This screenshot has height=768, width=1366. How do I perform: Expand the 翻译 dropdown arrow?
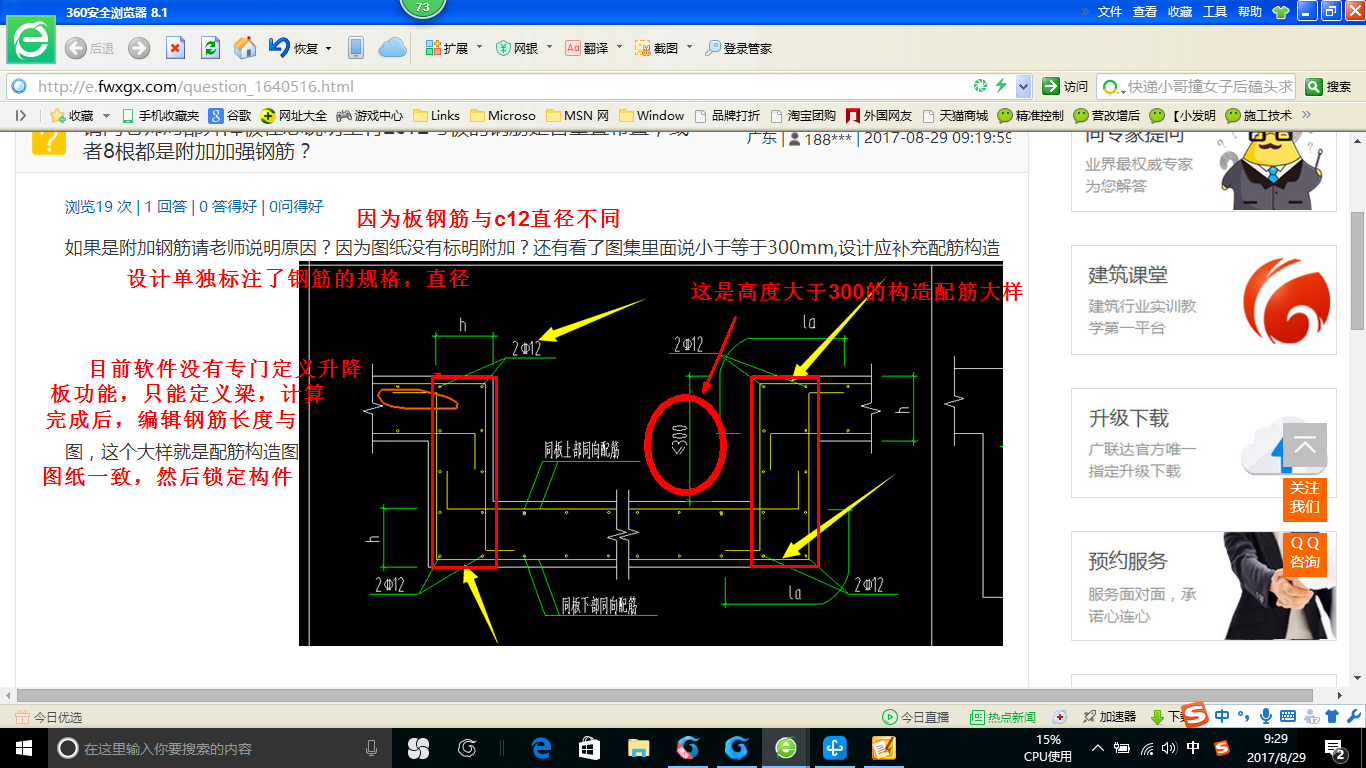pyautogui.click(x=619, y=47)
